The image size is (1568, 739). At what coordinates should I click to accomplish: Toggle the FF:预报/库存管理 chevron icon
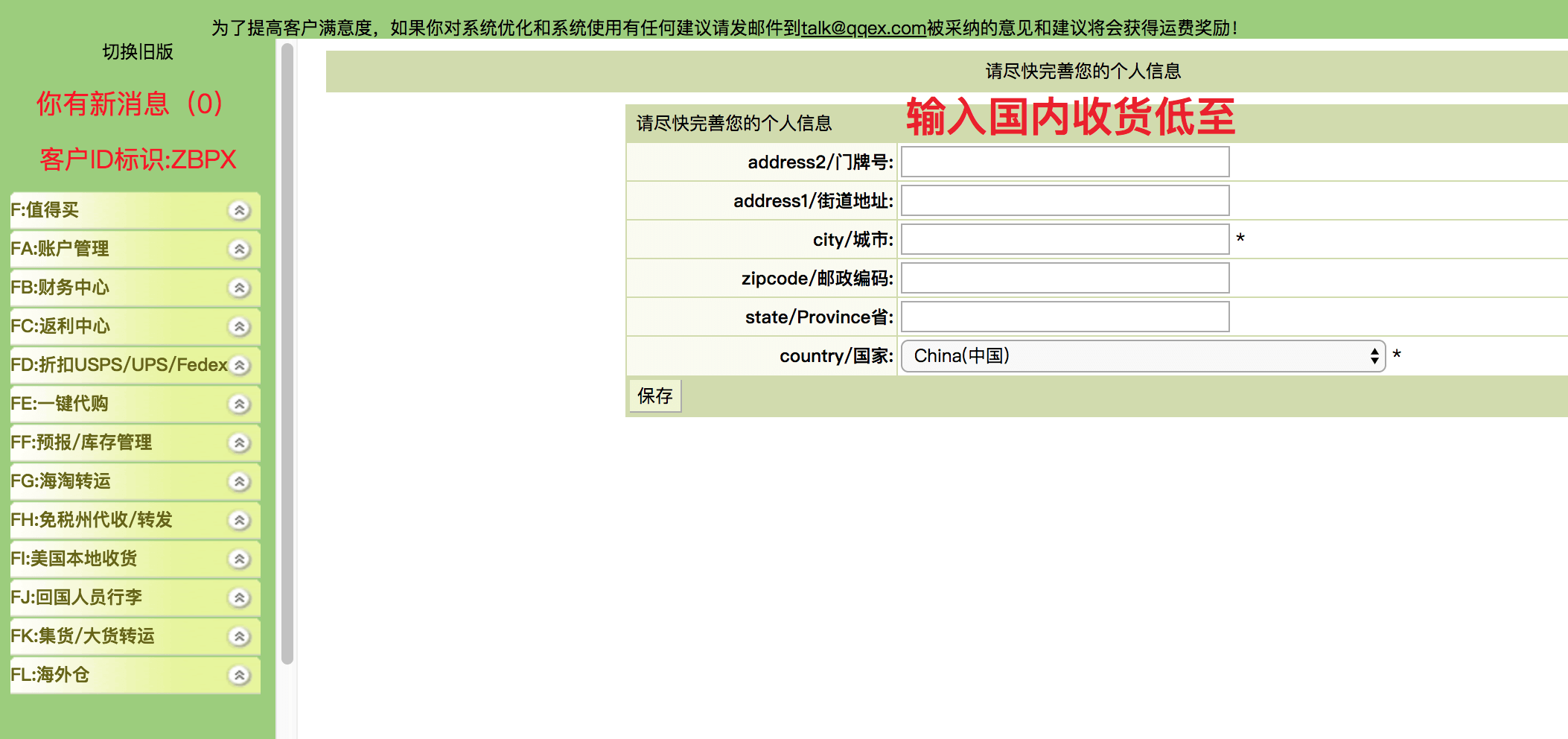pos(239,443)
